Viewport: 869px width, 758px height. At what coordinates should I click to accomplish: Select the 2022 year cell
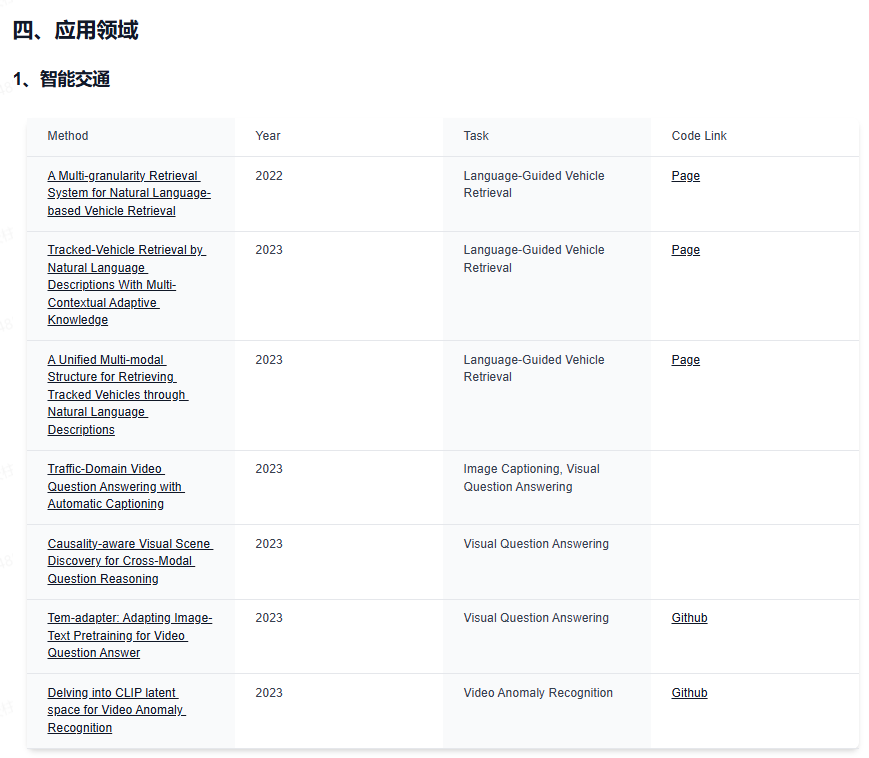[269, 176]
